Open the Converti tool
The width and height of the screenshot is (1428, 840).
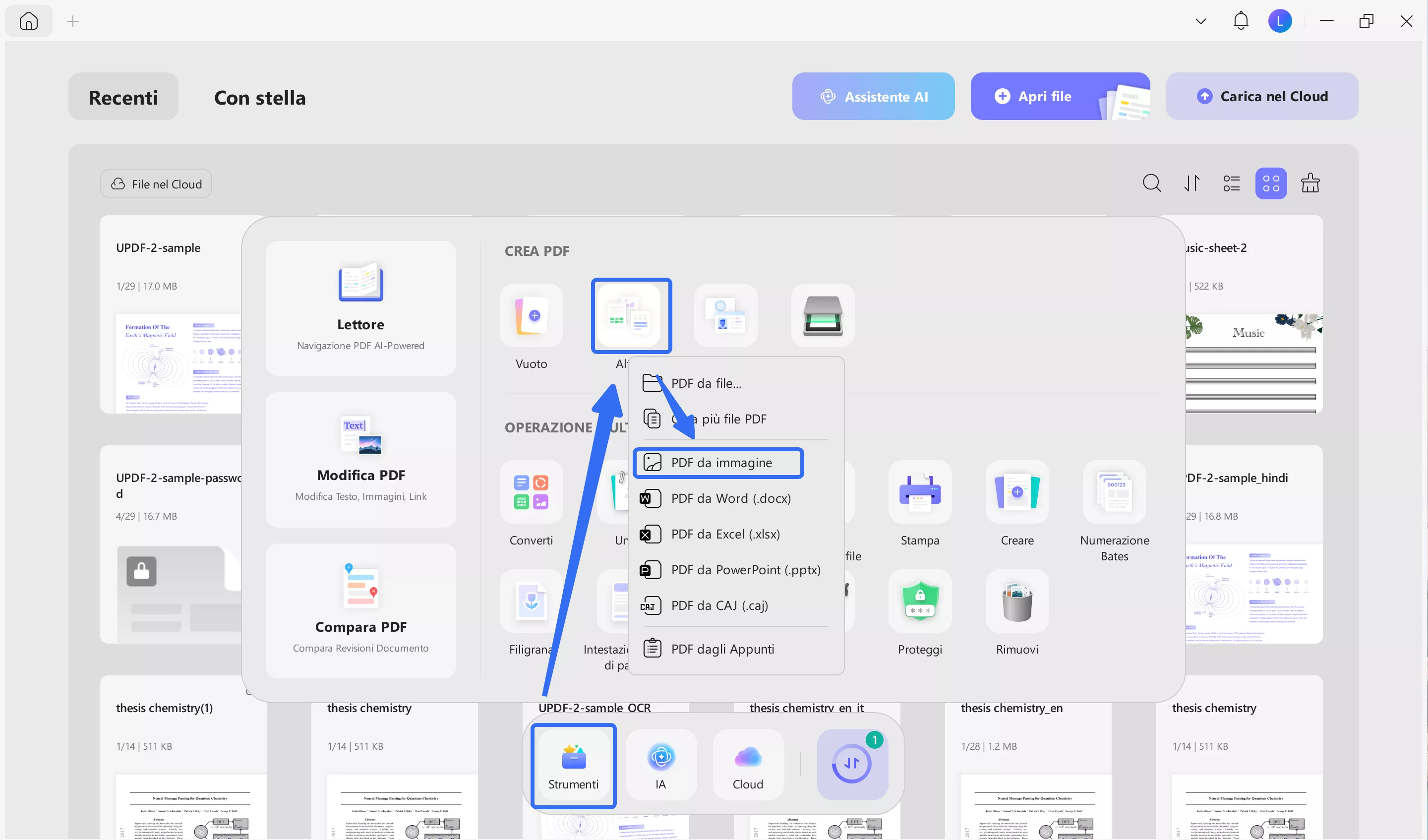click(531, 492)
